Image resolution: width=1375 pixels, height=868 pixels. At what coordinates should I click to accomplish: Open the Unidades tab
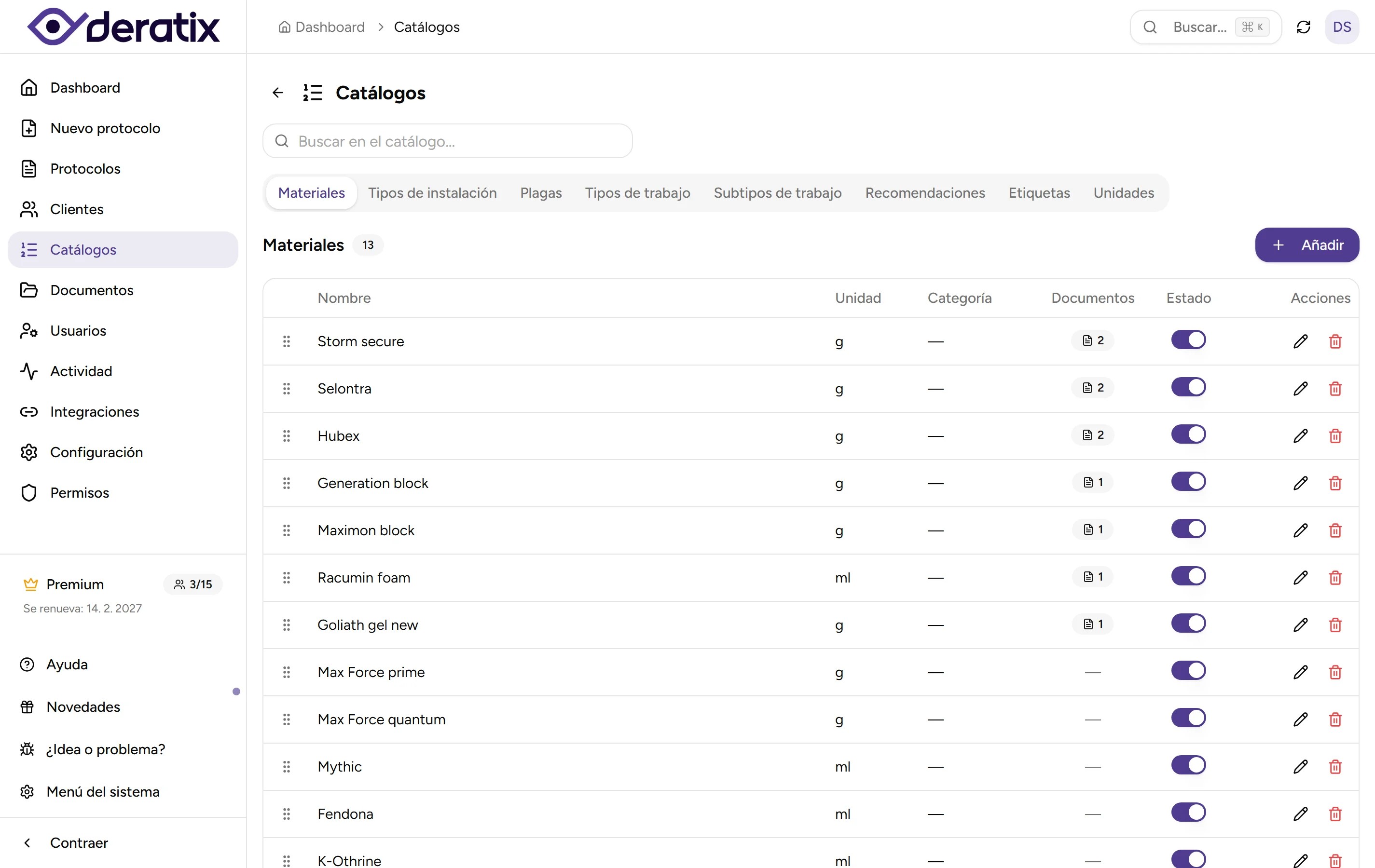(1123, 193)
